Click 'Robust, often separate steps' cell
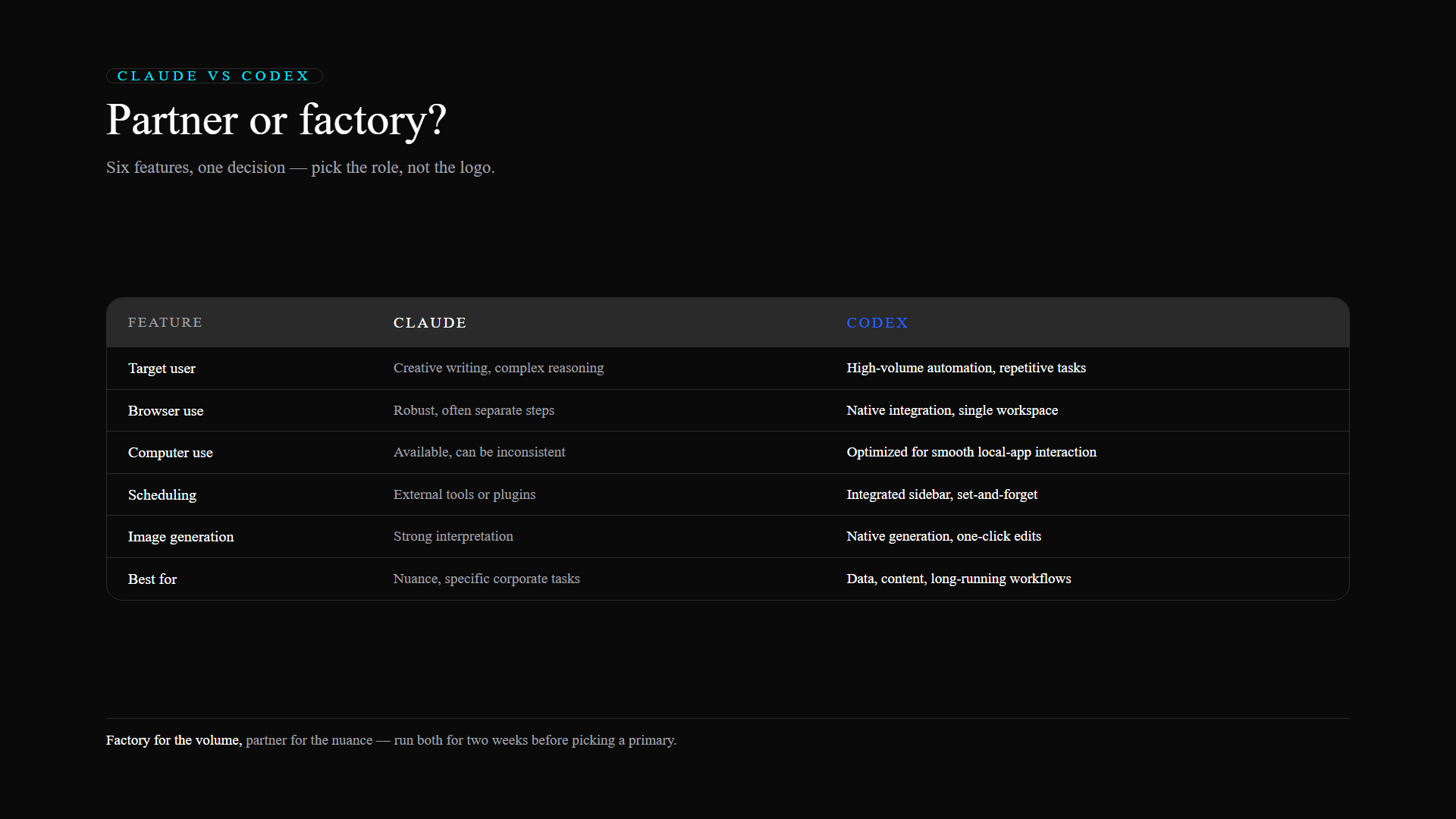 click(474, 410)
